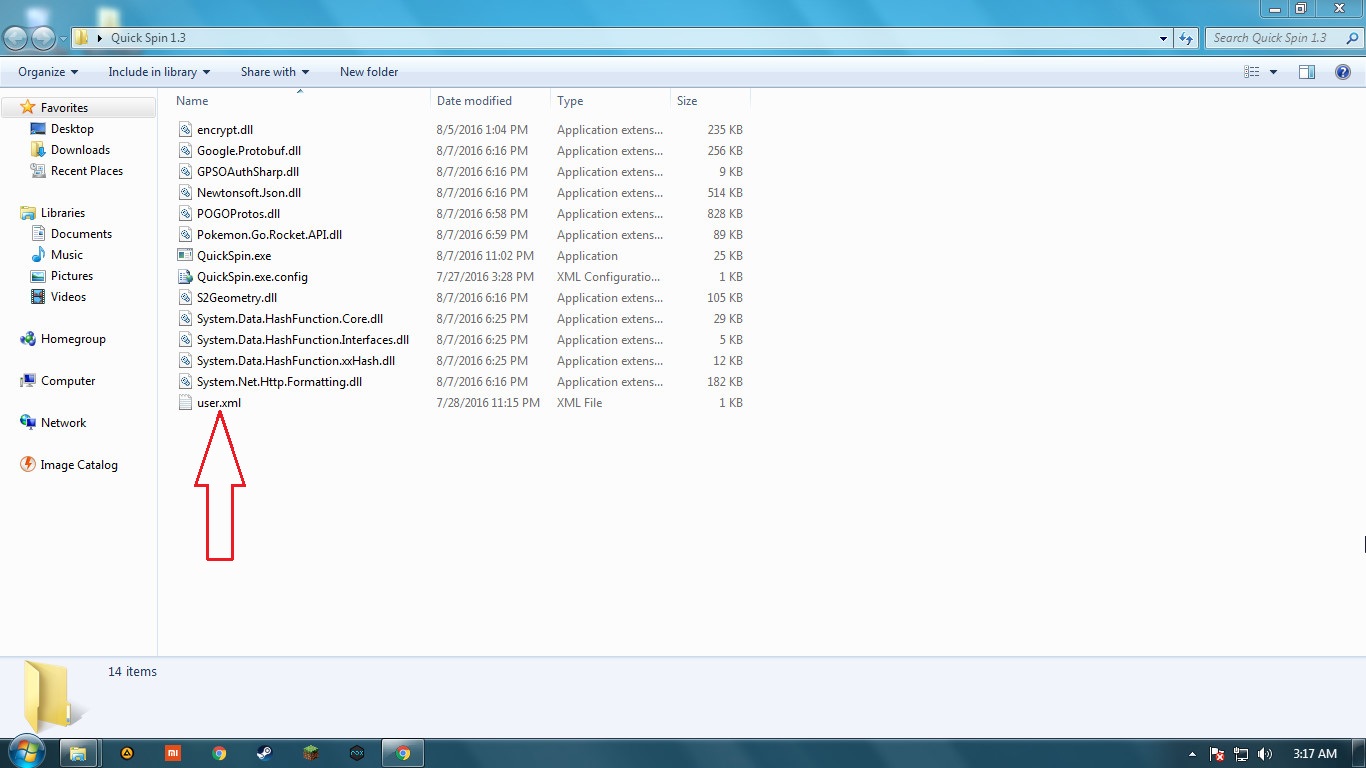This screenshot has width=1366, height=768.
Task: Select System.Net.Http.Formatting.dll file name
Action: click(279, 382)
